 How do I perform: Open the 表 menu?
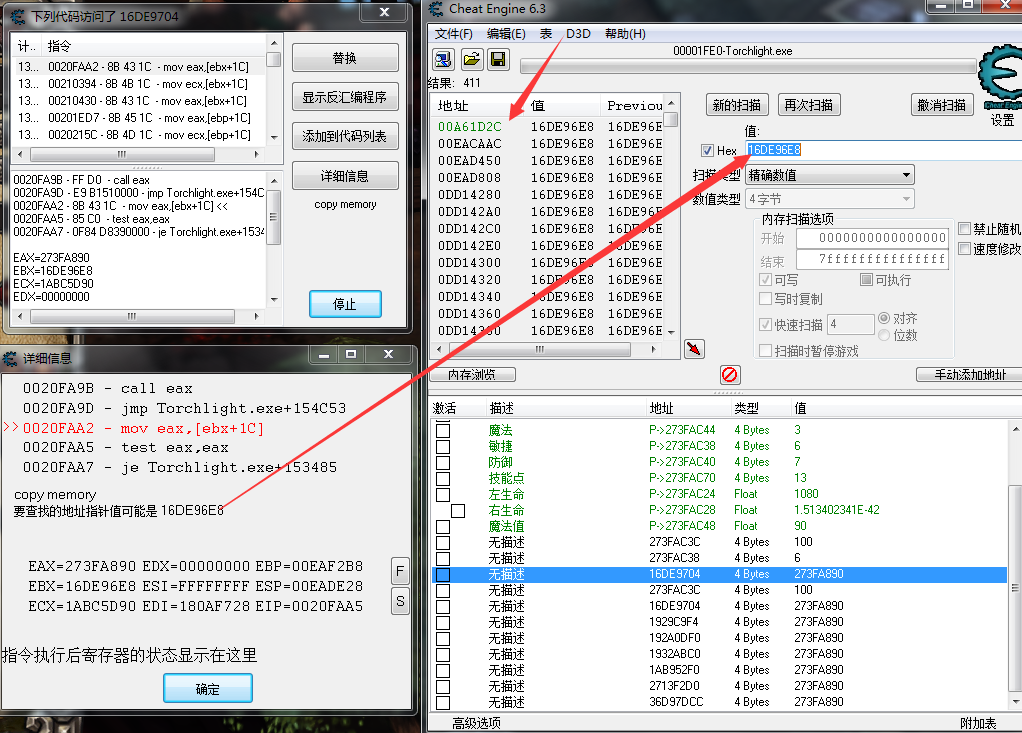click(x=546, y=34)
